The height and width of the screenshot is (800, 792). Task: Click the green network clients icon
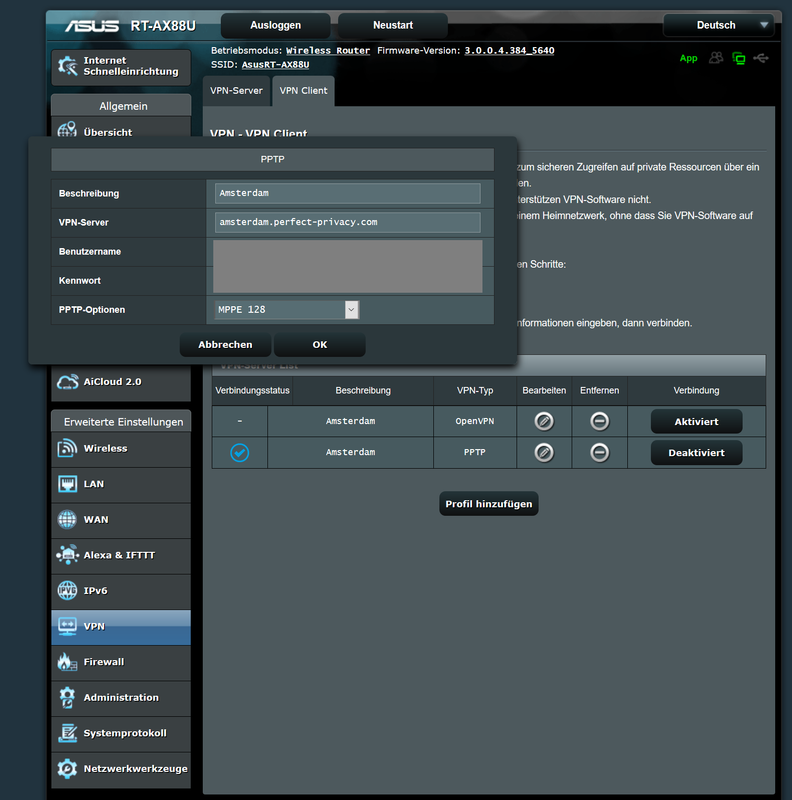coord(738,58)
